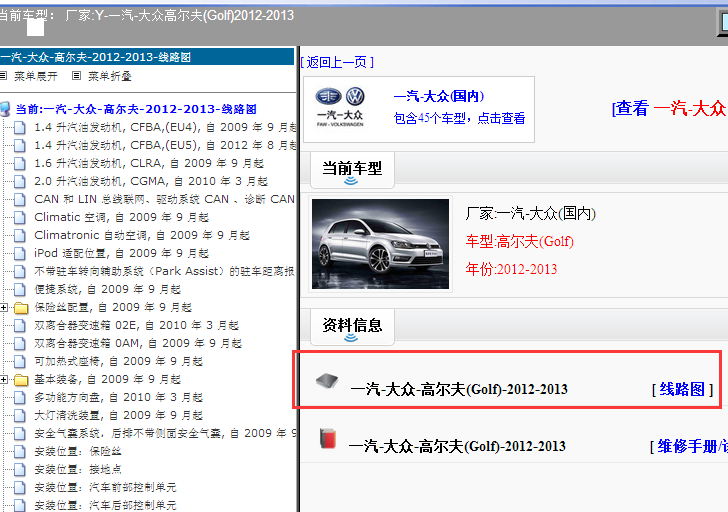Click page icon of 1.4 升汽油发动机 CFBA,(EU5) row
The width and height of the screenshot is (728, 512).
pyautogui.click(x=20, y=145)
